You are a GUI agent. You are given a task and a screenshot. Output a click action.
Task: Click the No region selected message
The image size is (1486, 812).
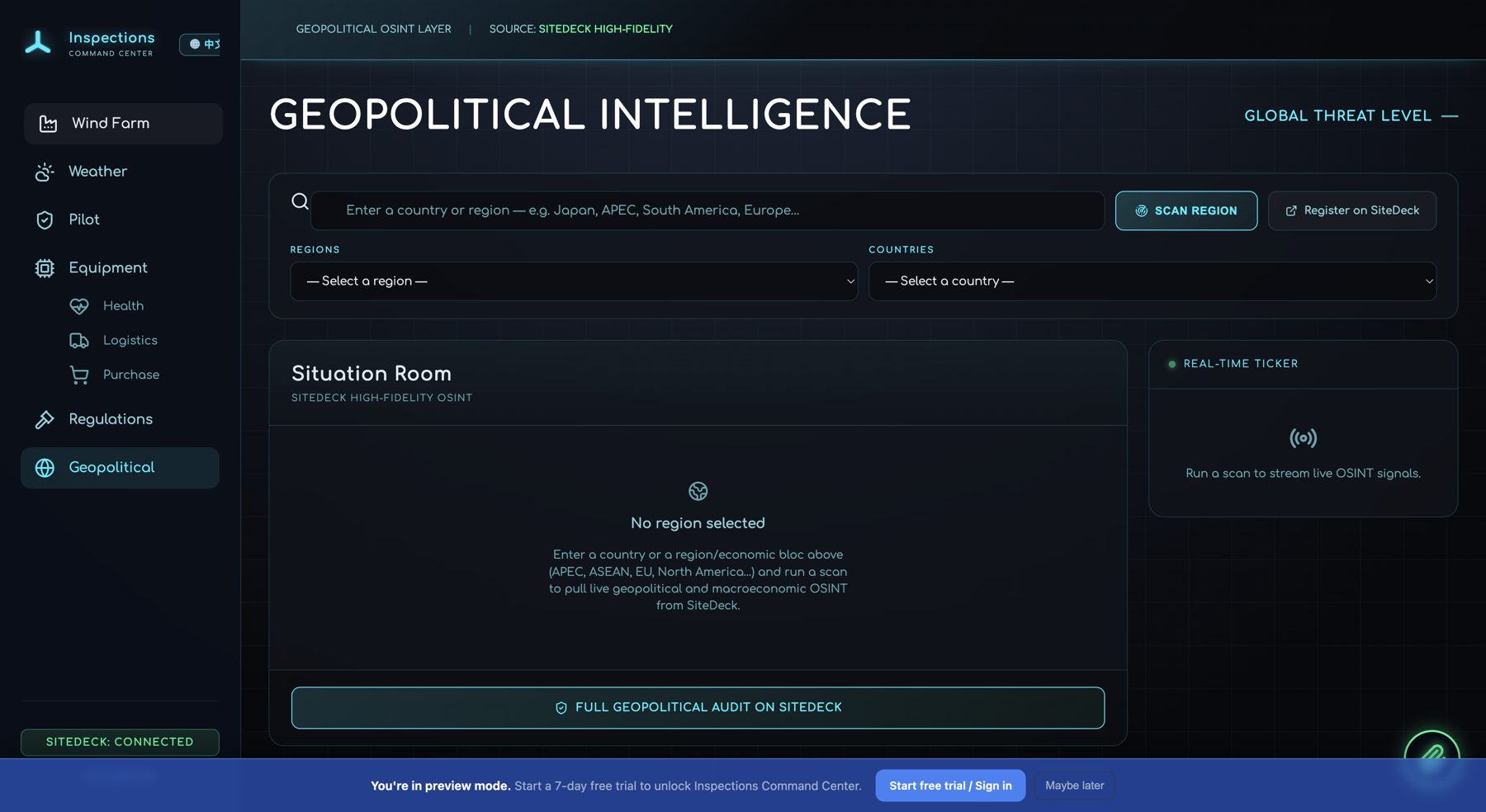coord(698,523)
